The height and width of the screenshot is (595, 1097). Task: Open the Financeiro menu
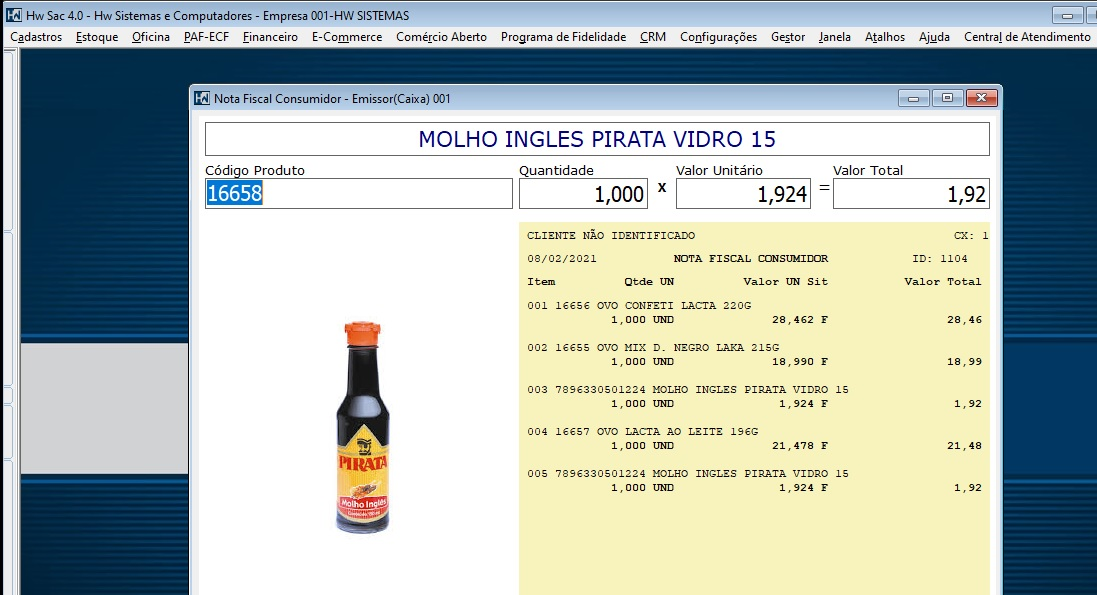pyautogui.click(x=270, y=37)
